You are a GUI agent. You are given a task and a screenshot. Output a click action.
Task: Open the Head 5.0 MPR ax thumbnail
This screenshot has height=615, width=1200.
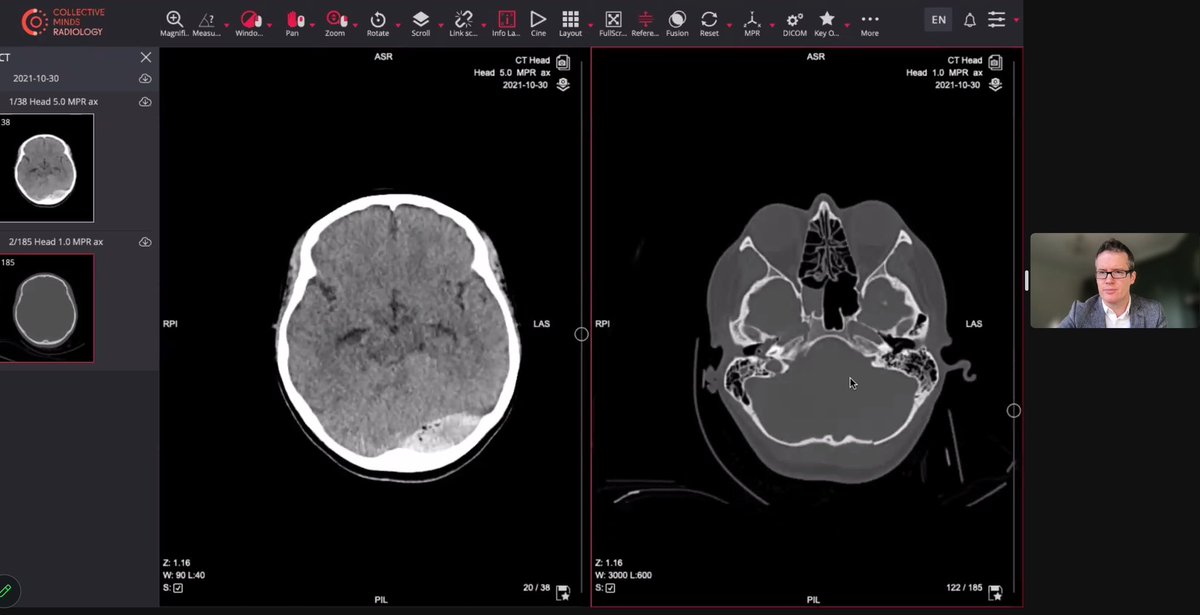[46, 168]
